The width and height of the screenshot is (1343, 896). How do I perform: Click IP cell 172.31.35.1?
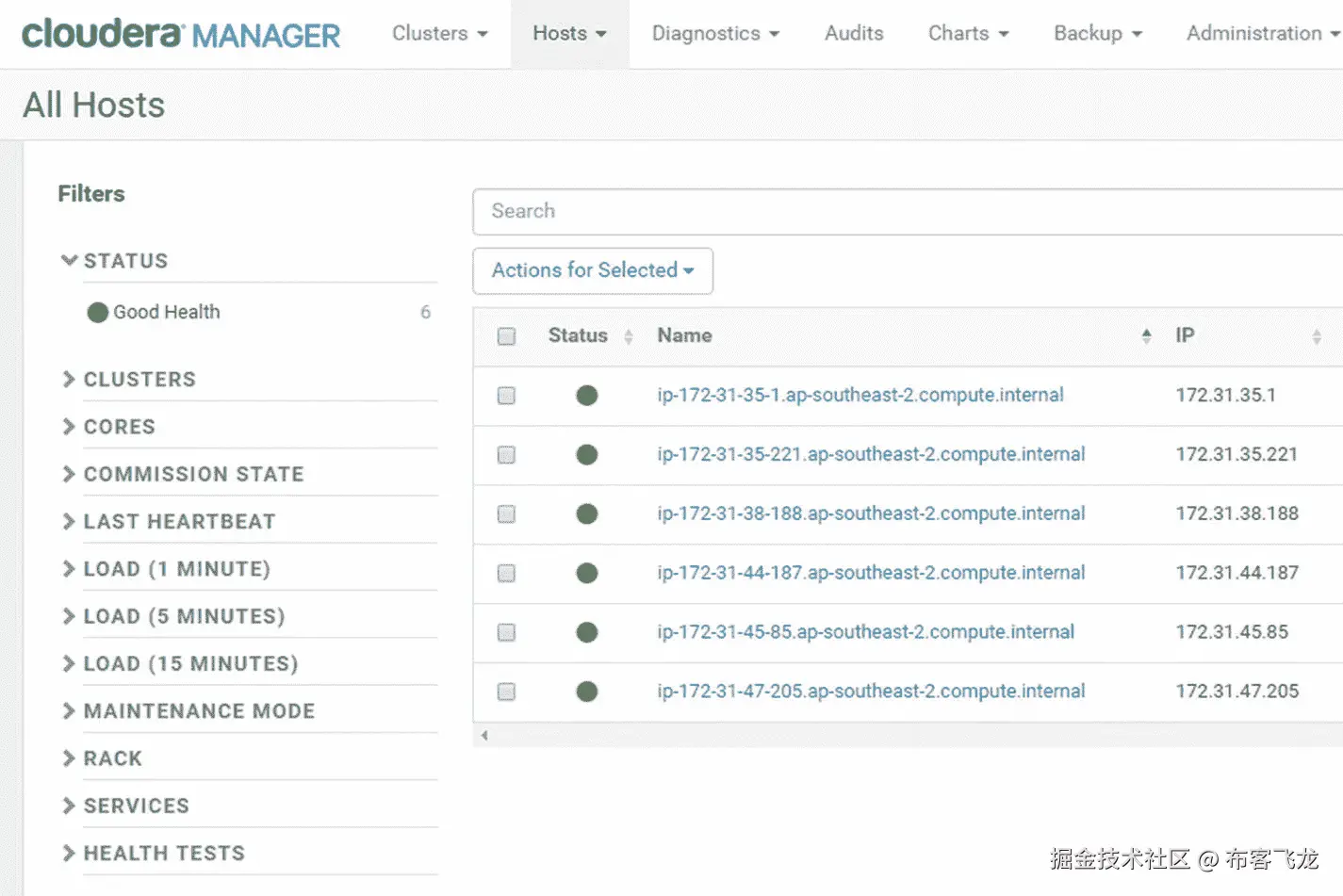pos(1225,396)
